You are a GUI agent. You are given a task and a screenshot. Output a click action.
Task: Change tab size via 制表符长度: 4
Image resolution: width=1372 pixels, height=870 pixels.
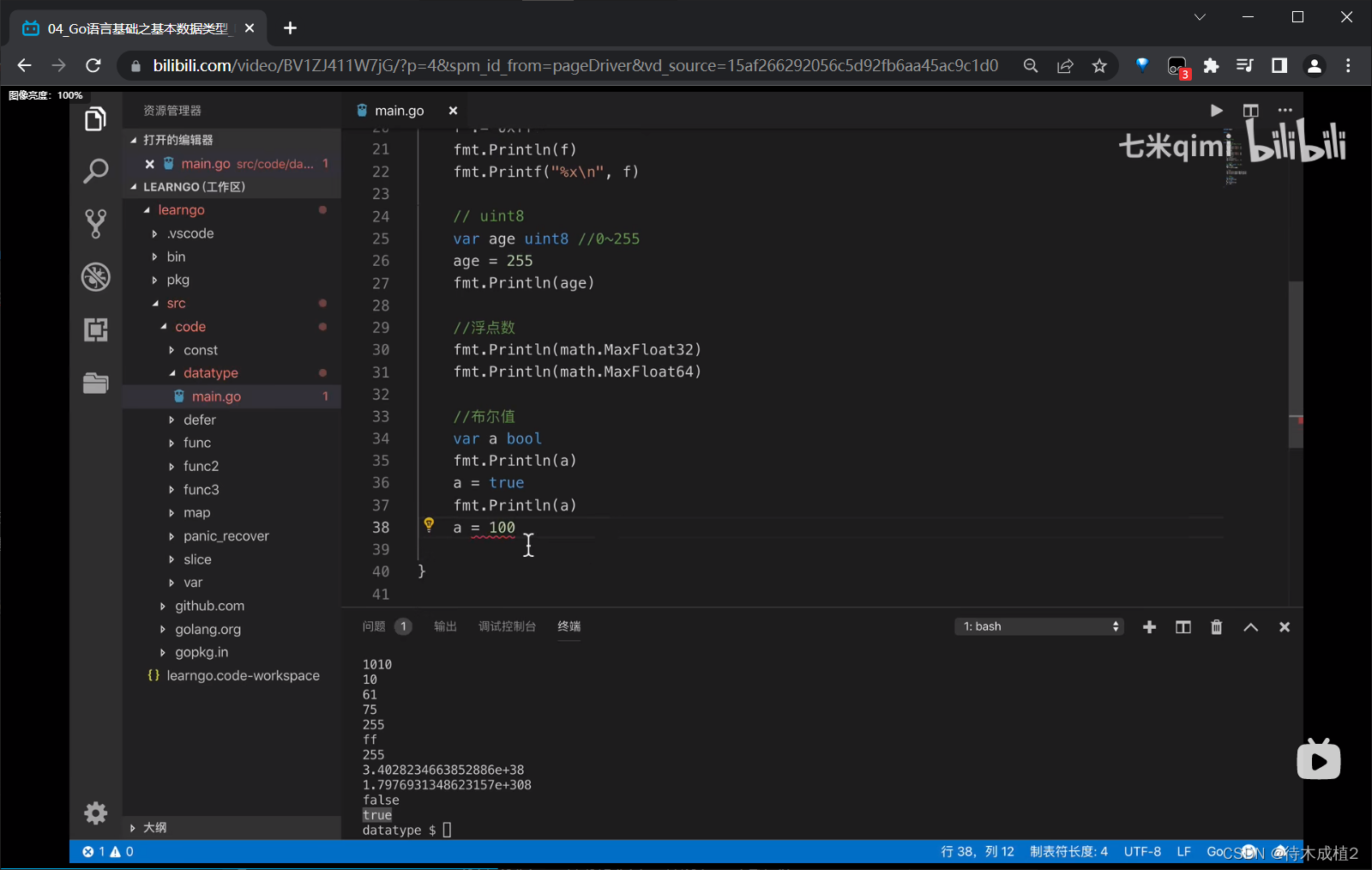(x=1068, y=852)
